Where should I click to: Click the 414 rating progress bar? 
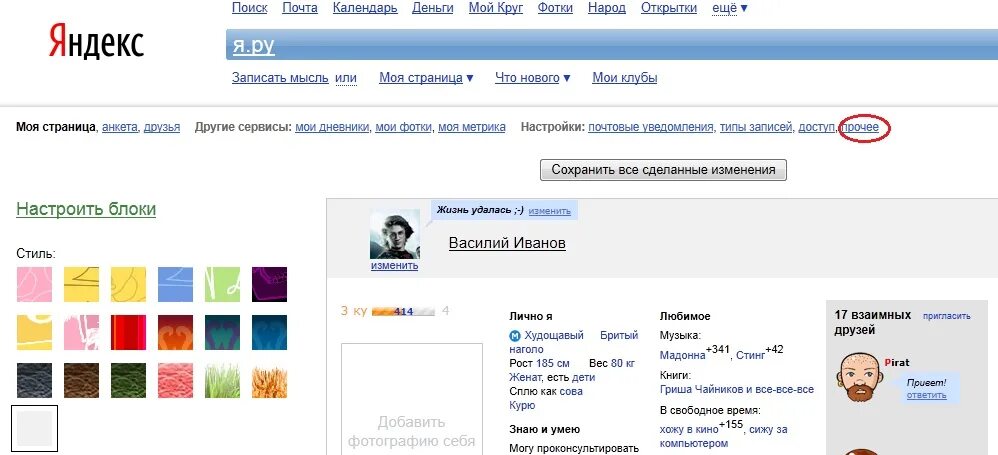404,311
